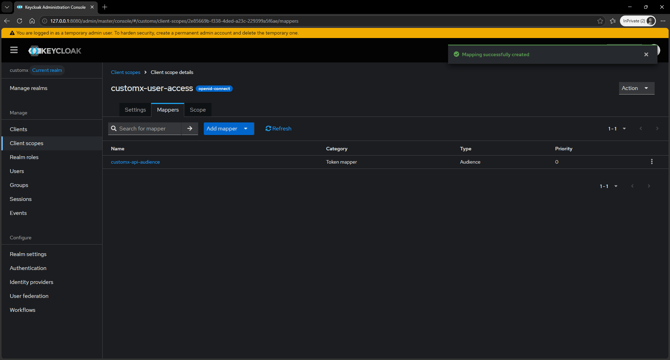Open Clients in sidebar
This screenshot has width=670, height=360.
[x=18, y=129]
